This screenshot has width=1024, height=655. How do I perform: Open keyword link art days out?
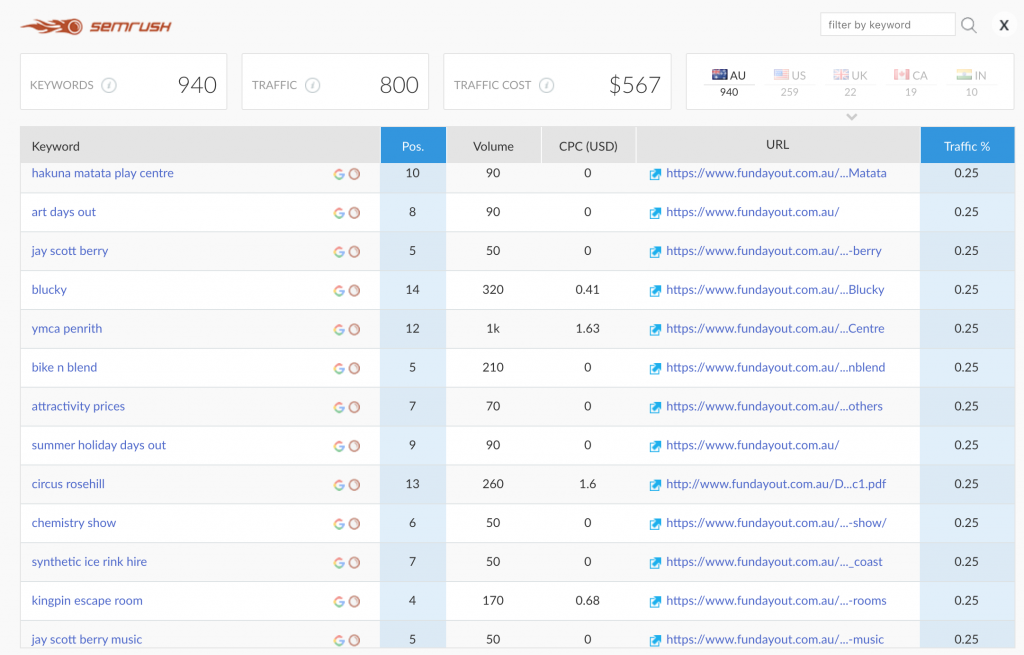[63, 212]
